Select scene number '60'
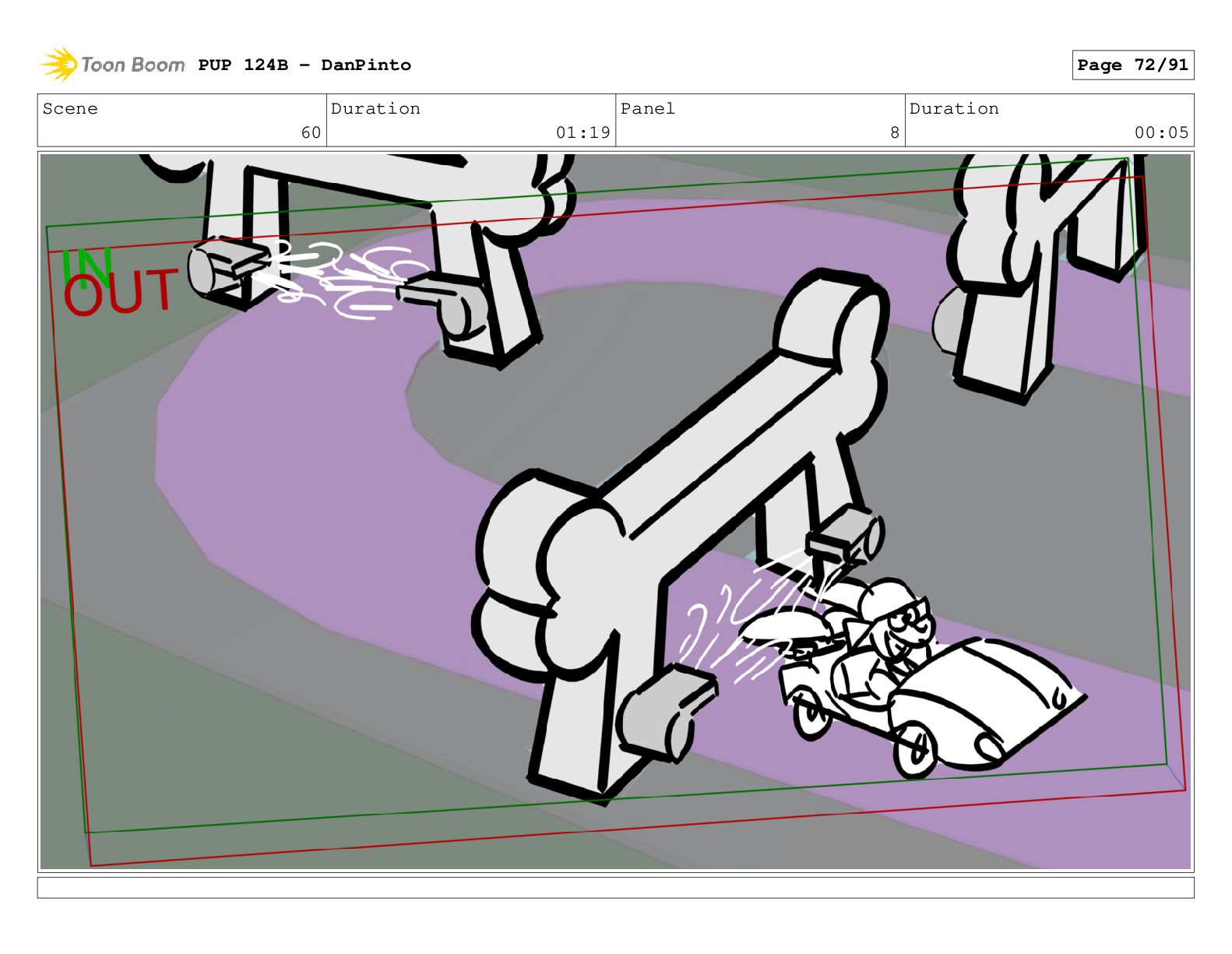Screen dimensions: 1232x954 click(311, 133)
